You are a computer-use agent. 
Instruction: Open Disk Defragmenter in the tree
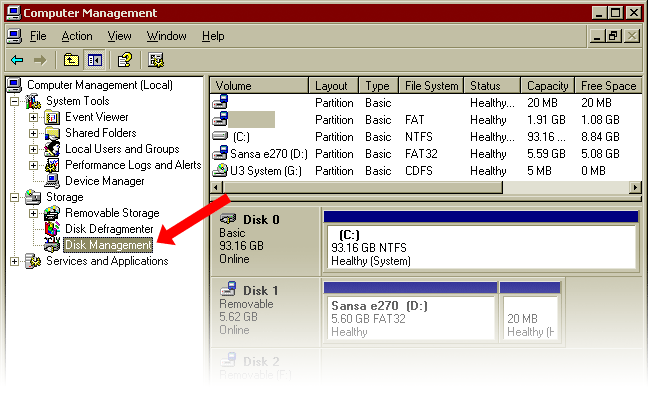[109, 229]
